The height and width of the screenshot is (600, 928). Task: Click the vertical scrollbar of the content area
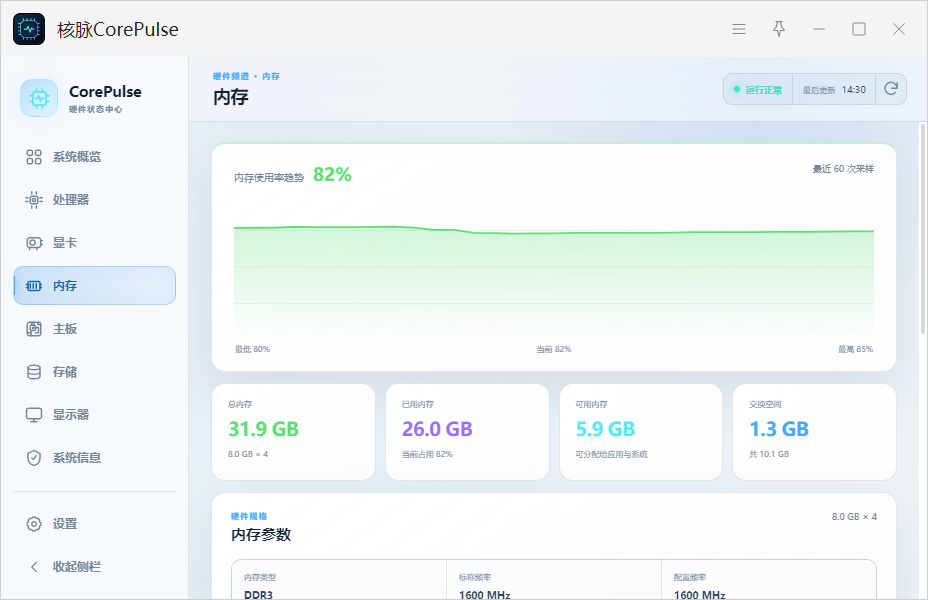click(923, 230)
